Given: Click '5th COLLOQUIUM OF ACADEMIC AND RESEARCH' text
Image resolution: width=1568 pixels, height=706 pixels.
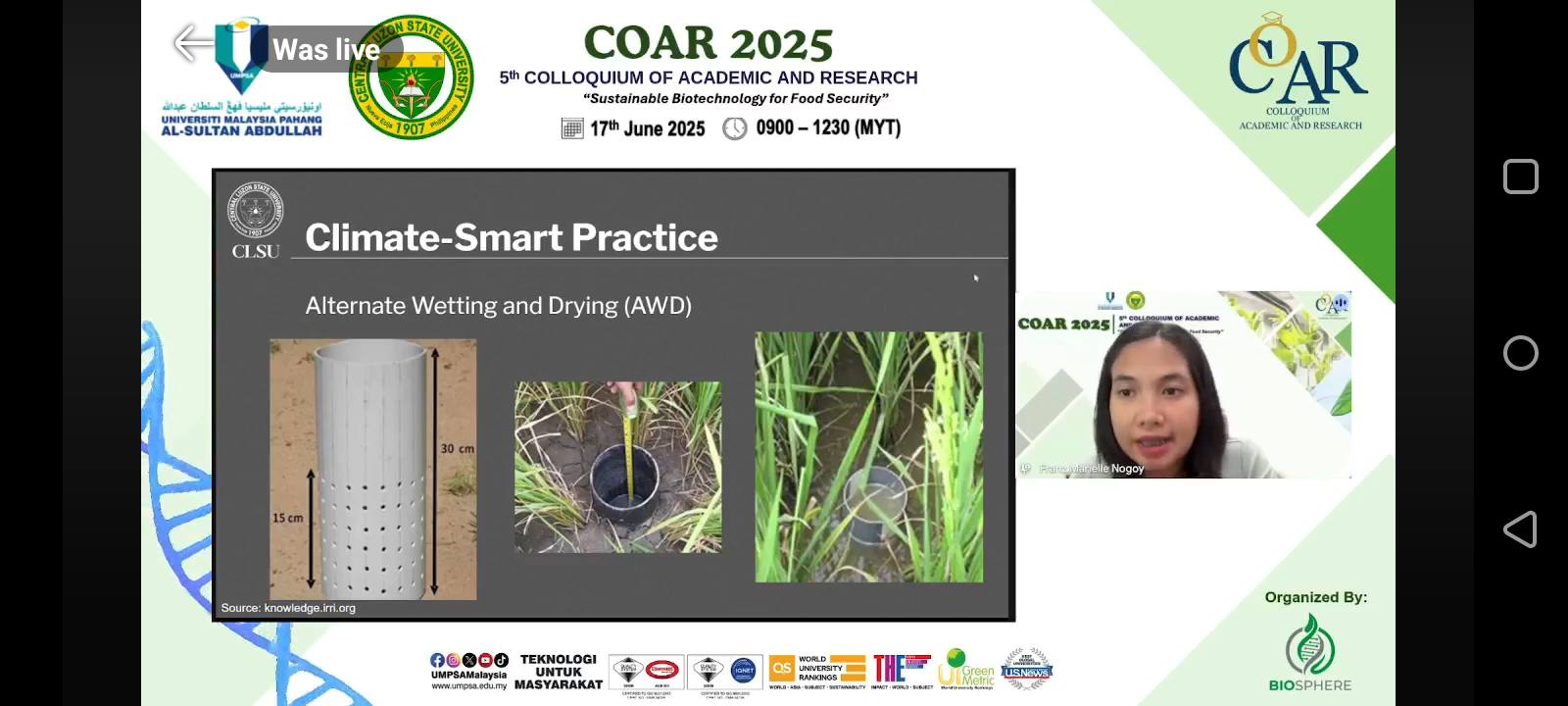Looking at the screenshot, I should (x=709, y=77).
